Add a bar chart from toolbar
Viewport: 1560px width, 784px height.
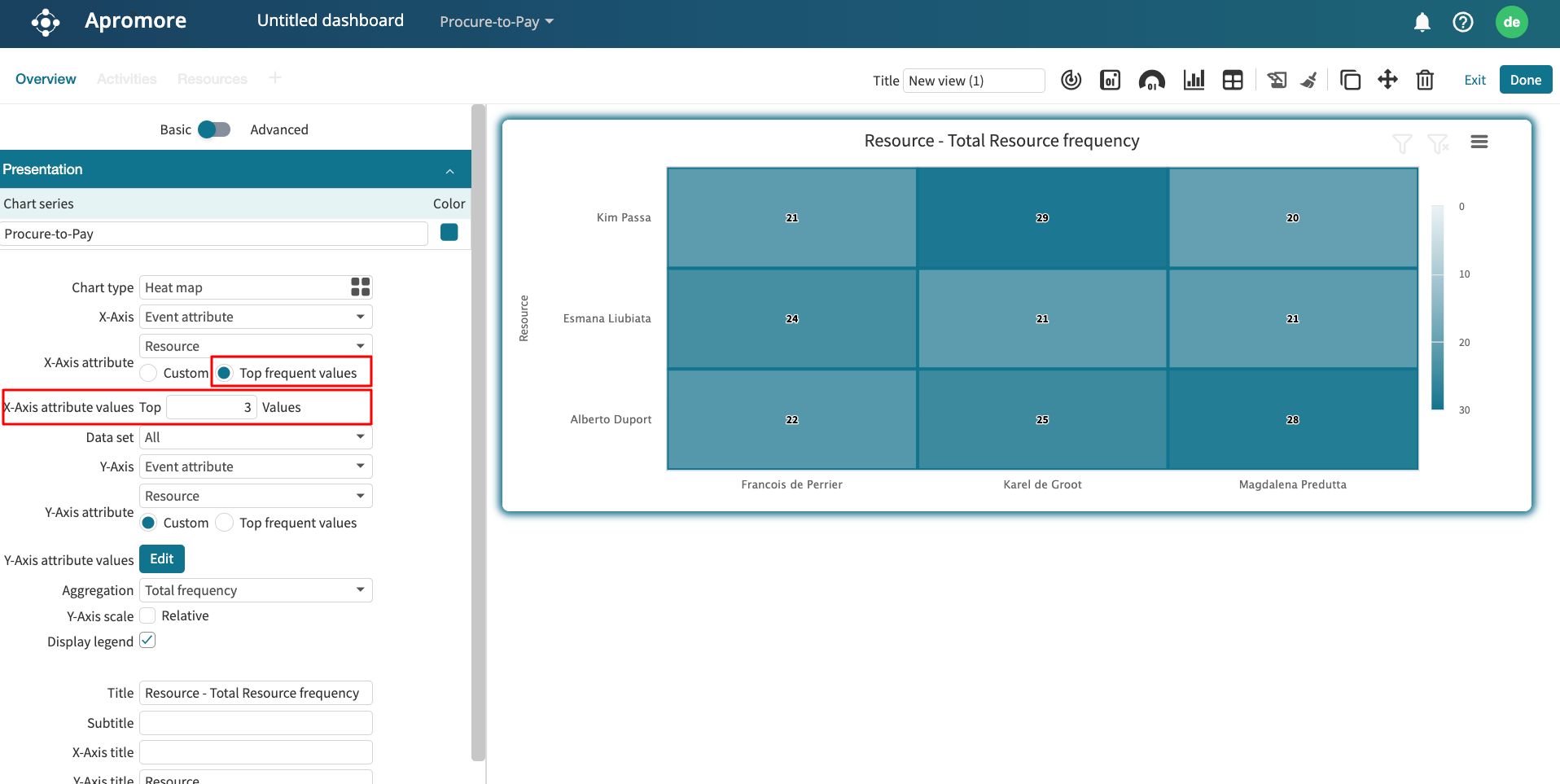click(x=1194, y=80)
